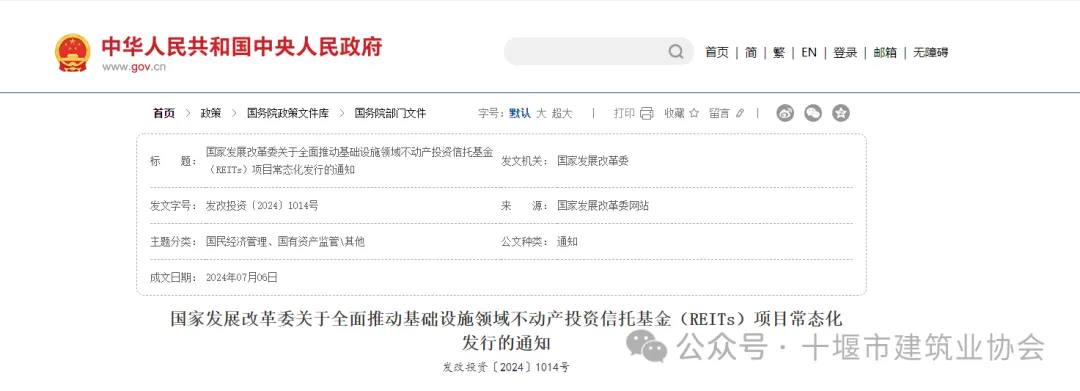The image size is (1080, 391).
Task: Click the 收藏 favorite text
Action: (674, 113)
